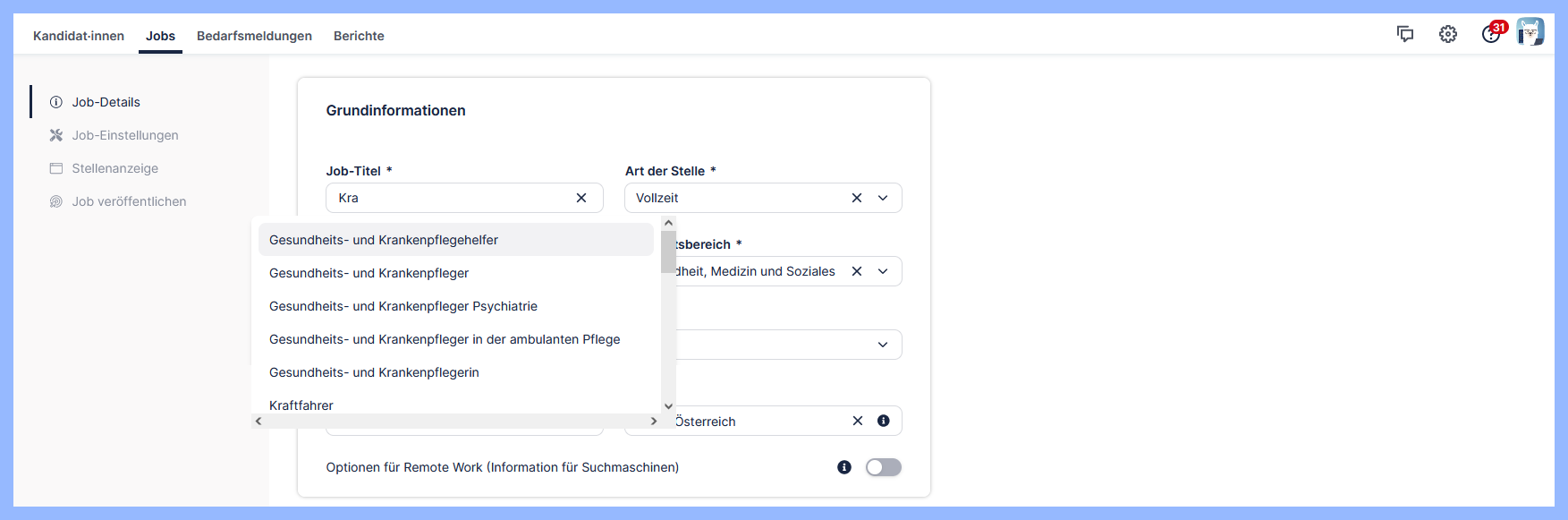
Task: Expand the Art der Stelle dropdown
Action: pyautogui.click(x=883, y=198)
